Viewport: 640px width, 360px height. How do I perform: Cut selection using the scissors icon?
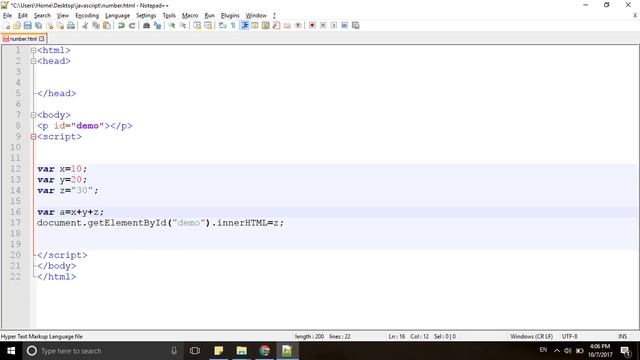click(85, 25)
